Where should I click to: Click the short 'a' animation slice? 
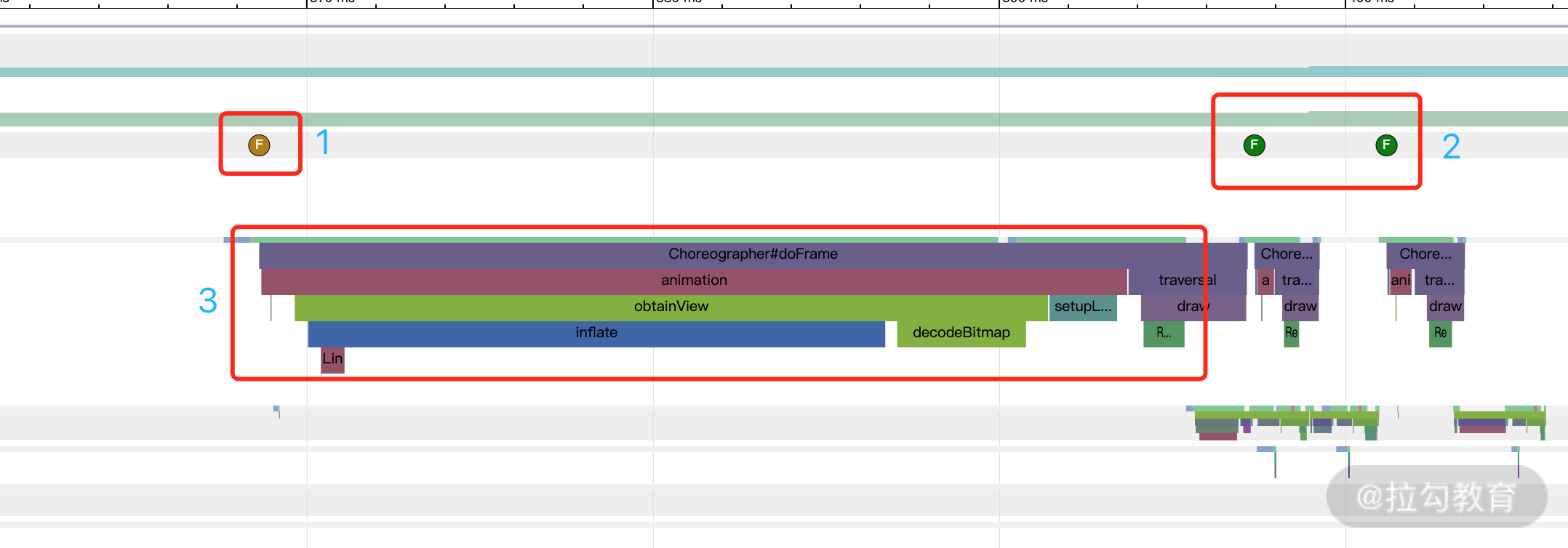pyautogui.click(x=1265, y=281)
